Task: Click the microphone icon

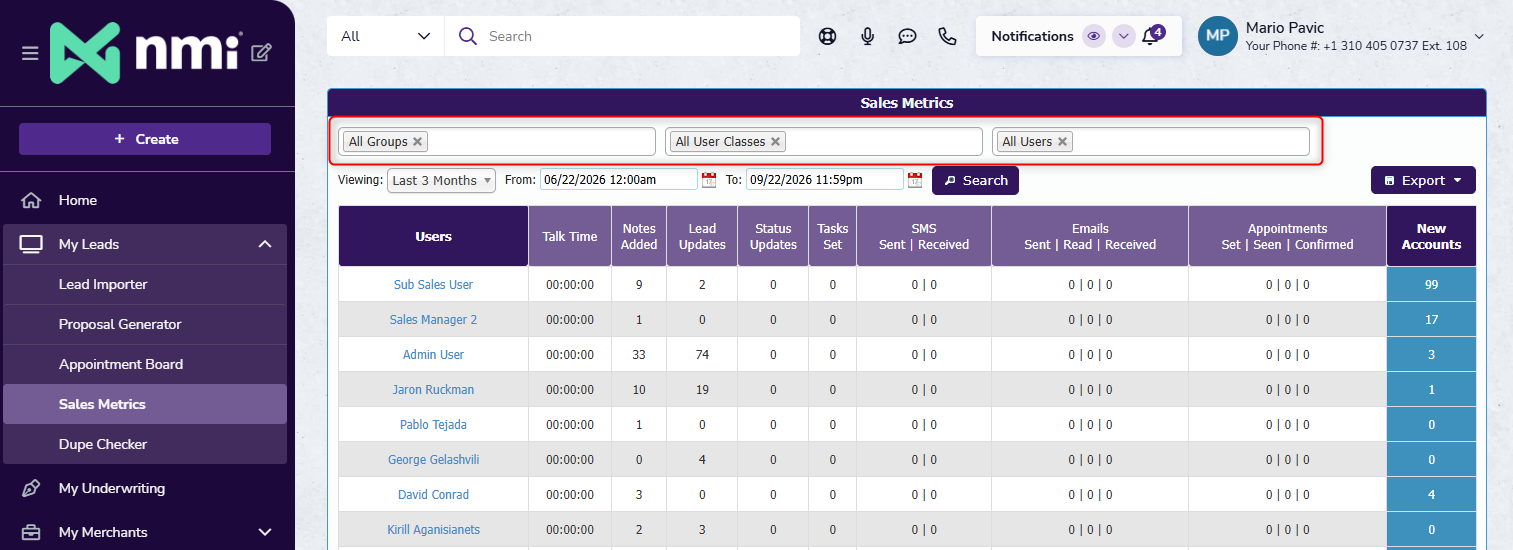Action: [x=868, y=36]
